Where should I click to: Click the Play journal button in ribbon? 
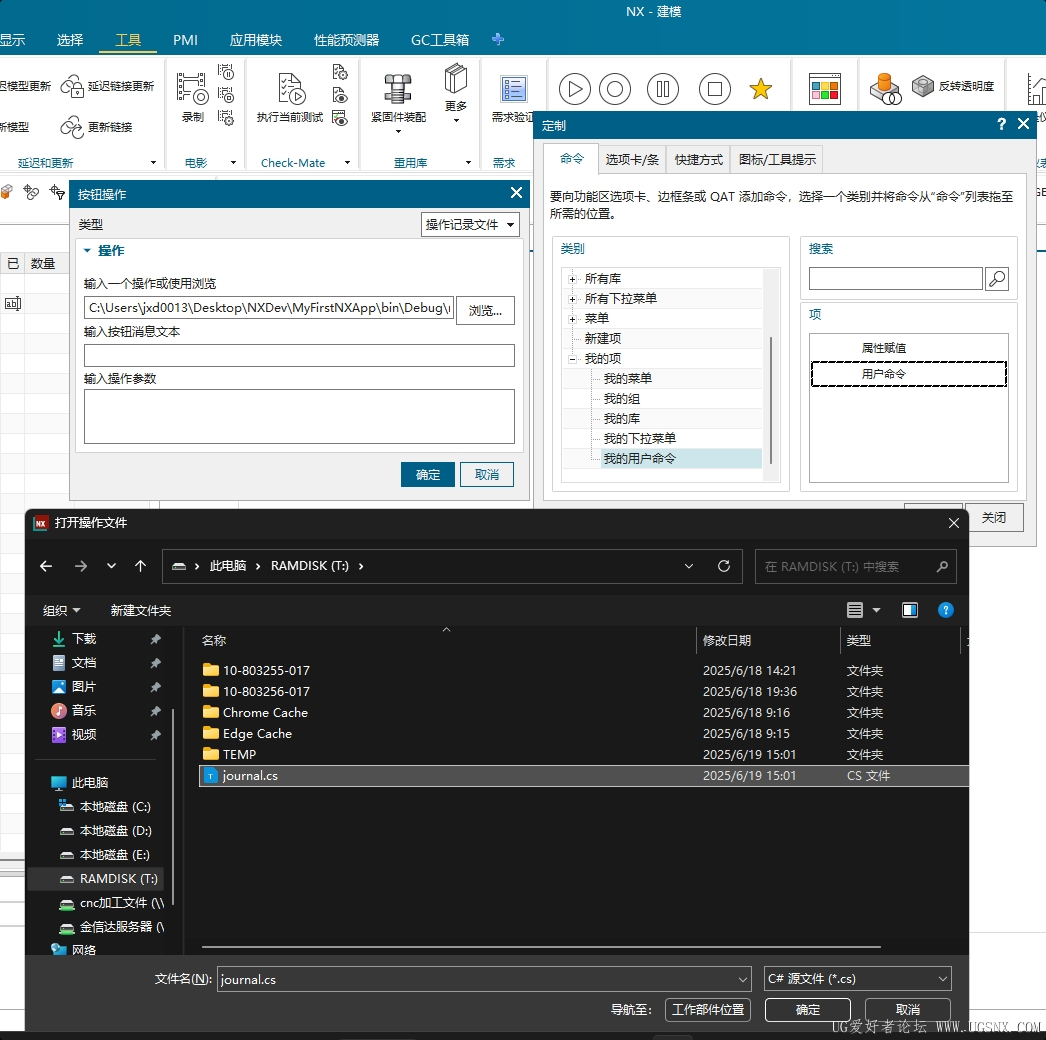574,89
